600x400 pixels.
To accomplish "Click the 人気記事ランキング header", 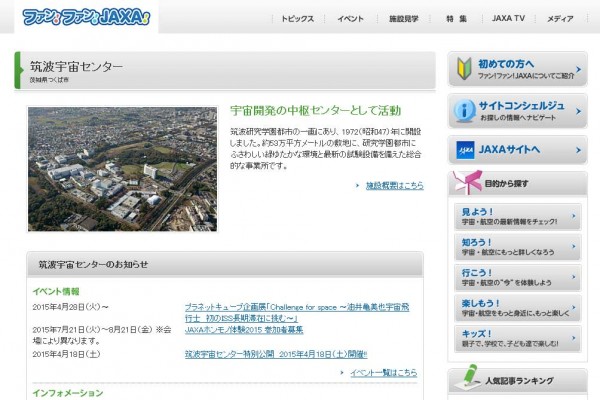I will 519,381.
